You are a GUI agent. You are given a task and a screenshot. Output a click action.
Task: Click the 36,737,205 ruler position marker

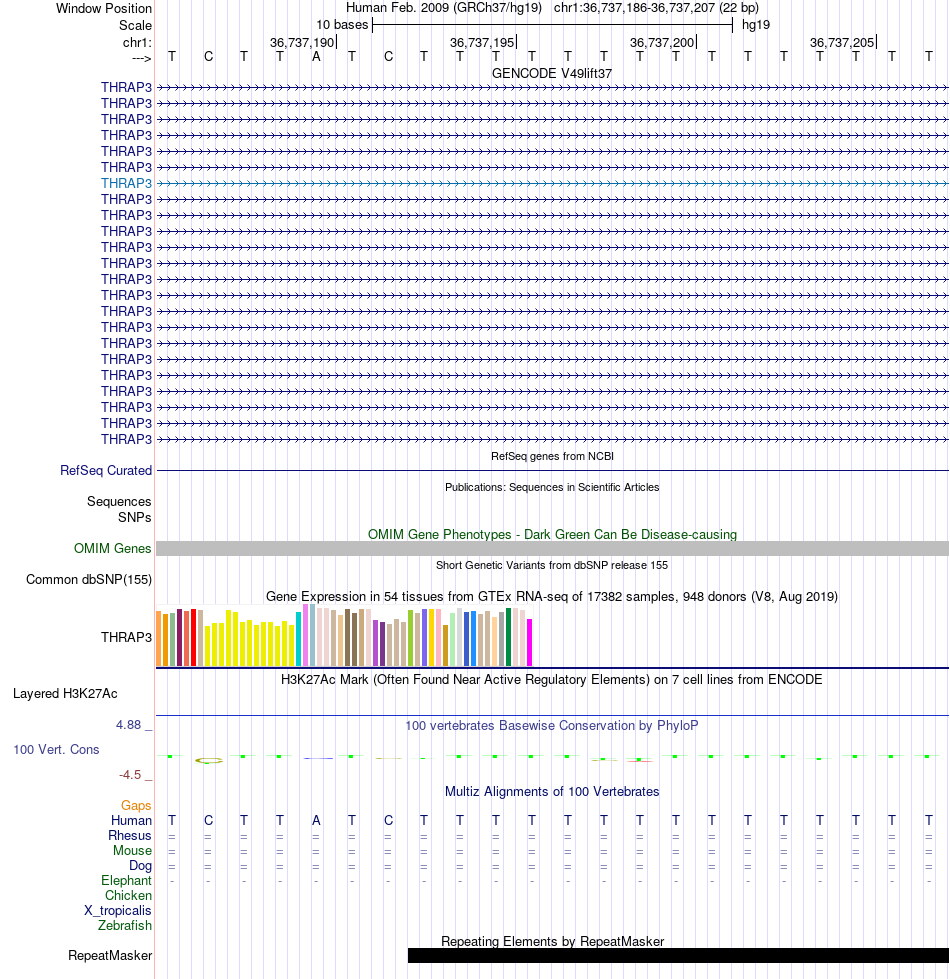[x=842, y=42]
